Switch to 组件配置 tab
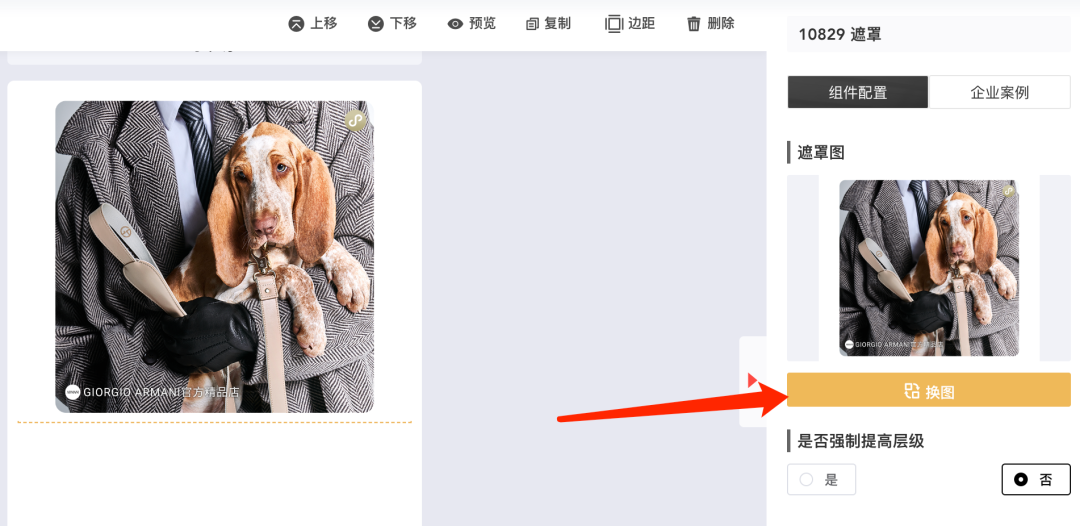 [858, 92]
